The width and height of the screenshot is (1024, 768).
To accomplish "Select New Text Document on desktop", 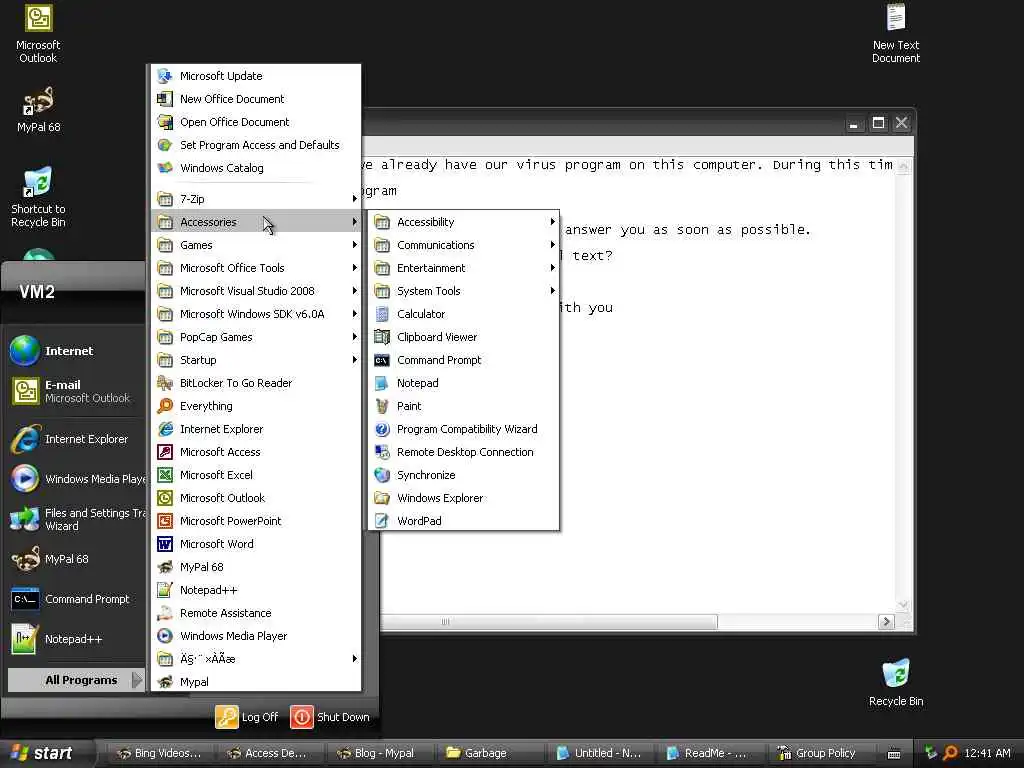I will [x=895, y=34].
